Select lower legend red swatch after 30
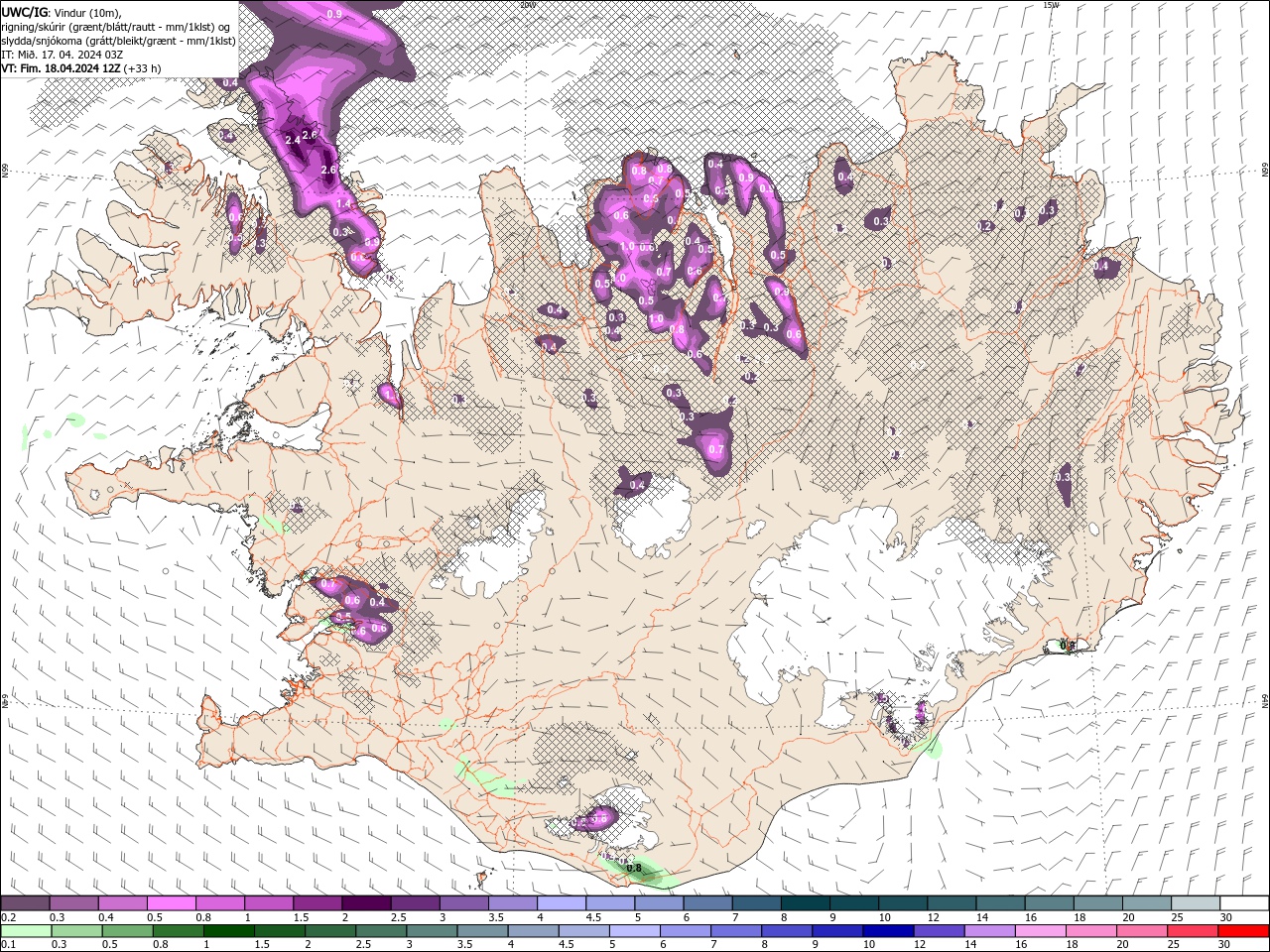The image size is (1270, 952). pos(1243,931)
